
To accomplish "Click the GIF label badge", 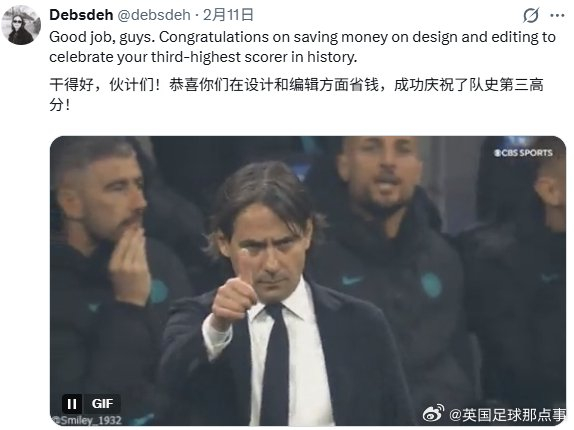I will click(102, 404).
